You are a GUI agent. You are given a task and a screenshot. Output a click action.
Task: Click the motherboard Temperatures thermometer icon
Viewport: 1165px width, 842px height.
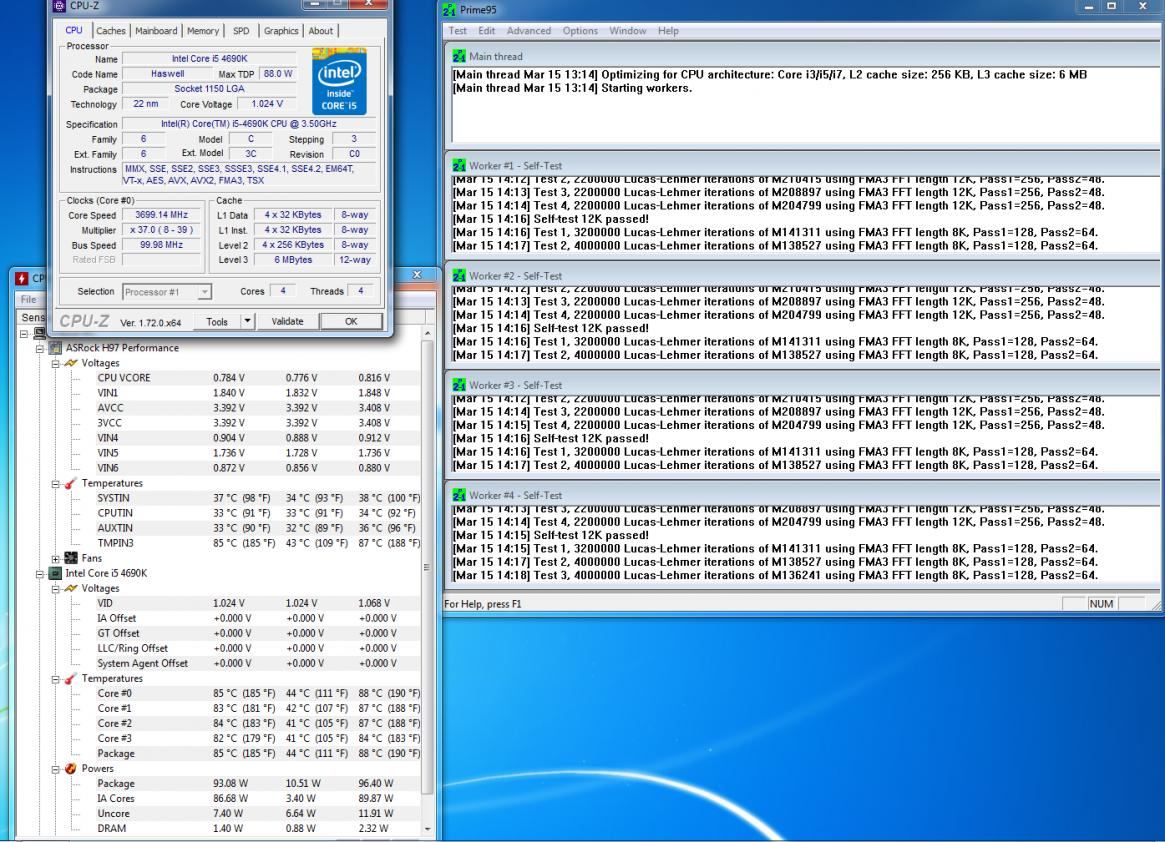(71, 483)
